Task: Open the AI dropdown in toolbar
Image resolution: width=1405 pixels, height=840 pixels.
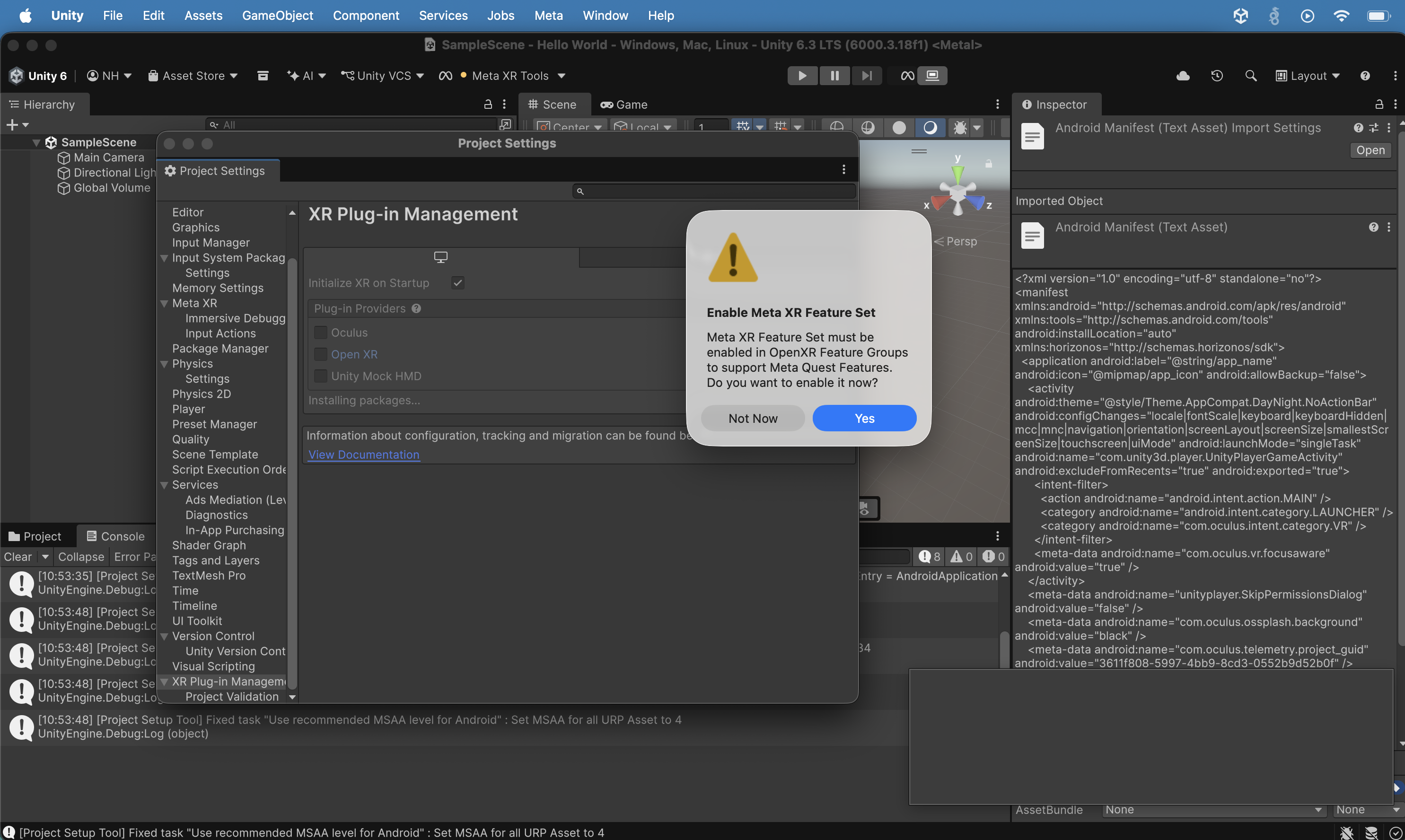Action: tap(306, 75)
